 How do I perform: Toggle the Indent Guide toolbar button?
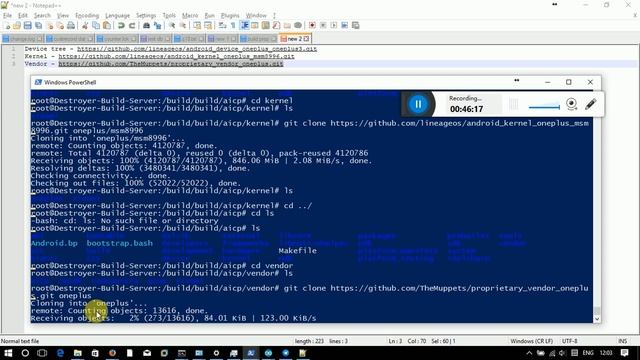pos(244,25)
